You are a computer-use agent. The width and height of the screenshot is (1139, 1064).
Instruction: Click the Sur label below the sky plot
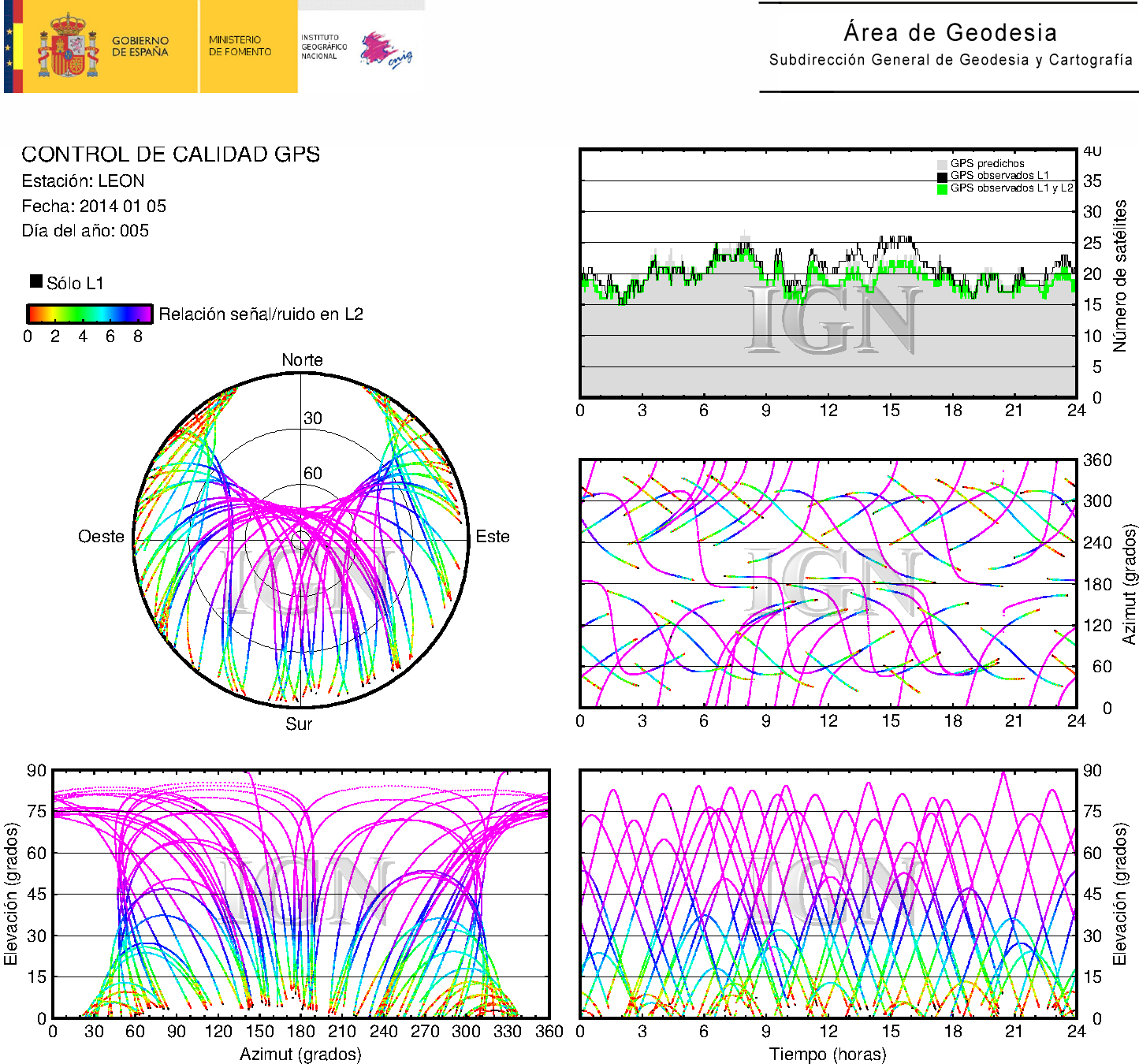(x=299, y=724)
